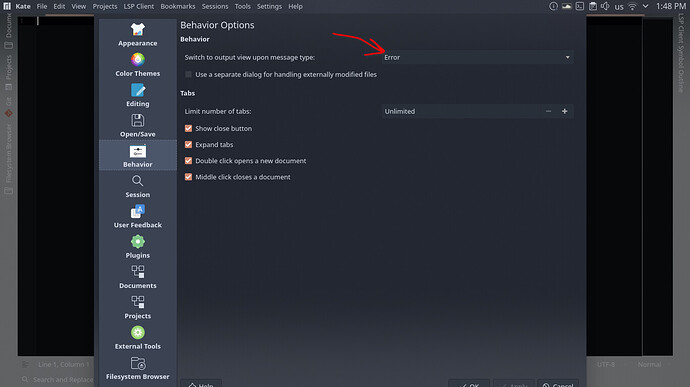
Task: Show the Documents side panel in Kate window
Action: tap(8, 30)
